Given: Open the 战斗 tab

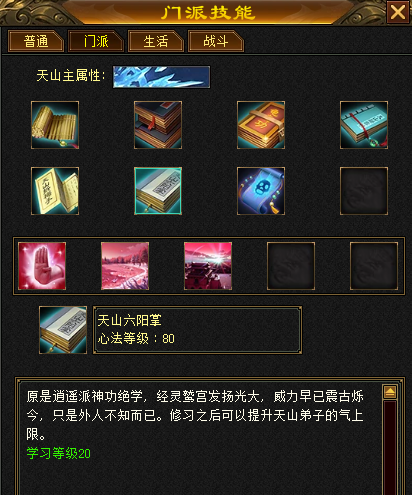Looking at the screenshot, I should tap(216, 41).
